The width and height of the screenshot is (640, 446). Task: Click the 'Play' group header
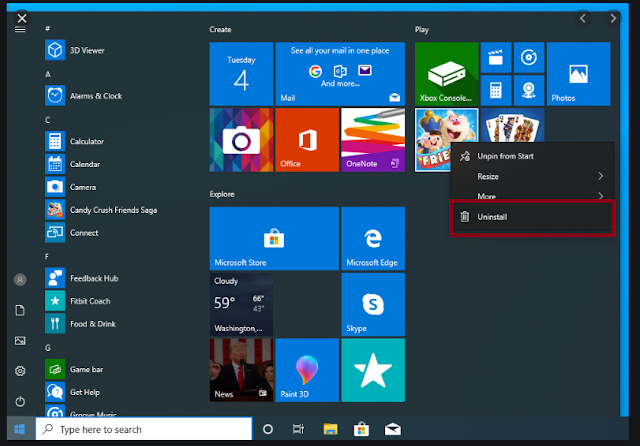(x=422, y=29)
